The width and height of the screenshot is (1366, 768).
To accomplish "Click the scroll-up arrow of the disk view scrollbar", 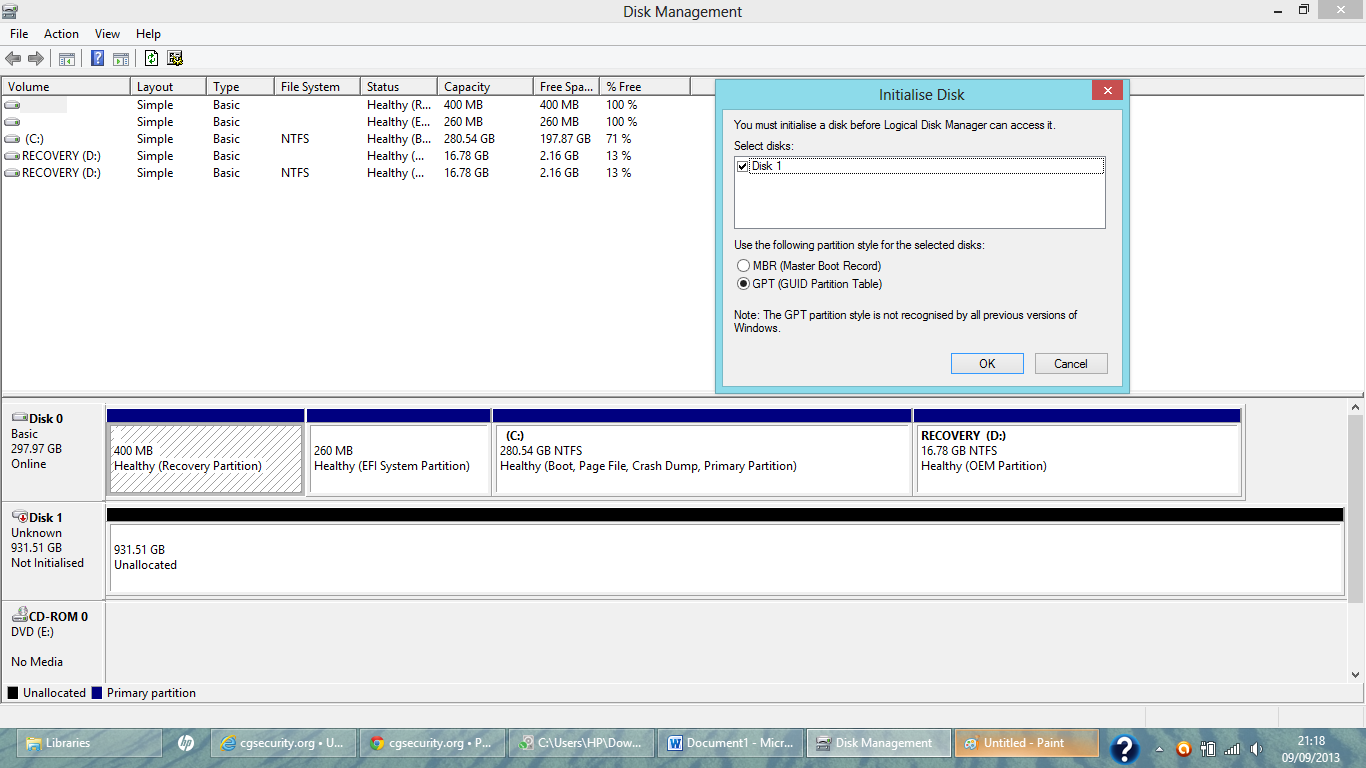I will tap(1356, 407).
